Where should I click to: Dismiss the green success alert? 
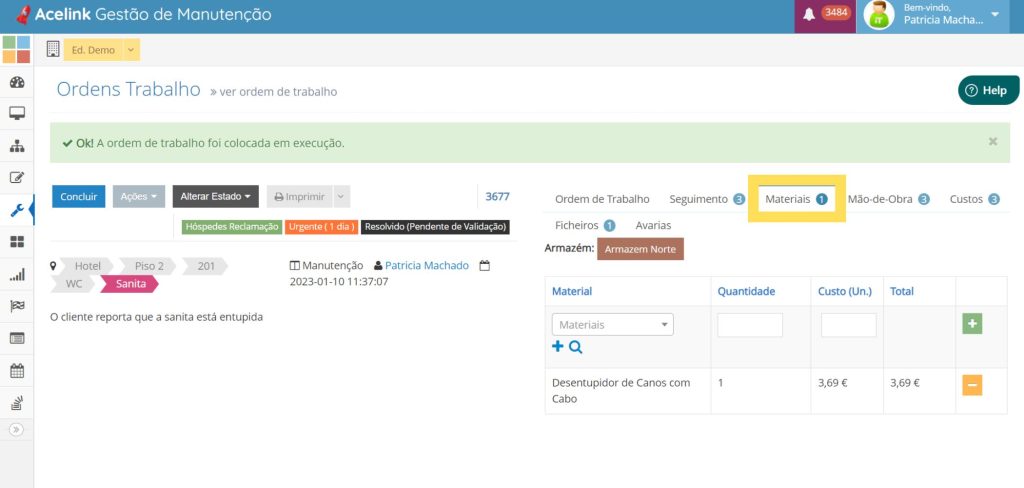click(993, 142)
